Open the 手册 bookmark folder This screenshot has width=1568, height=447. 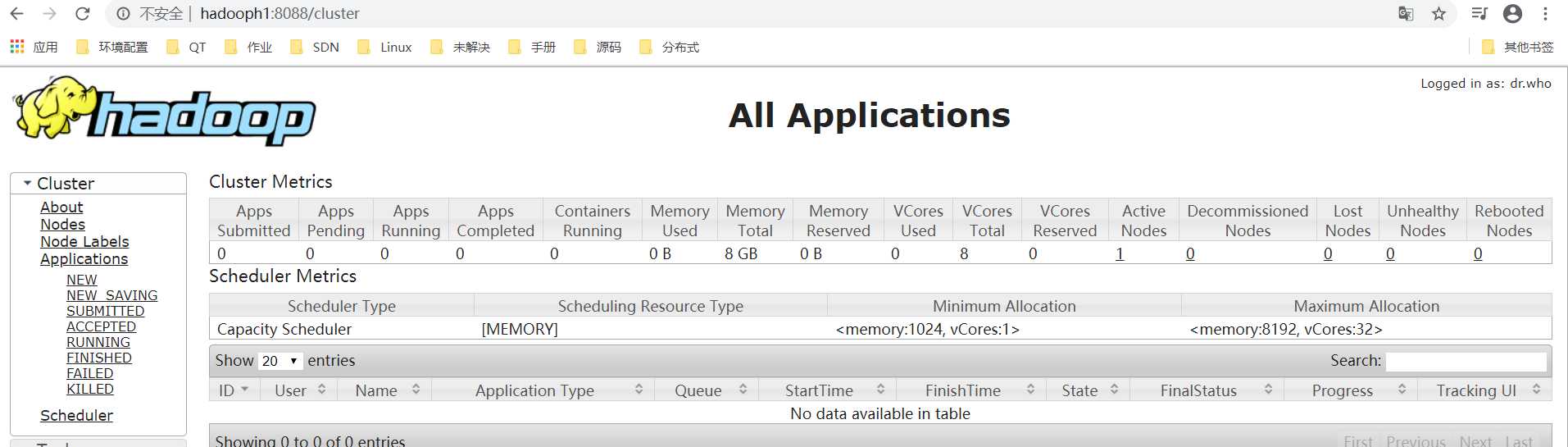532,47
